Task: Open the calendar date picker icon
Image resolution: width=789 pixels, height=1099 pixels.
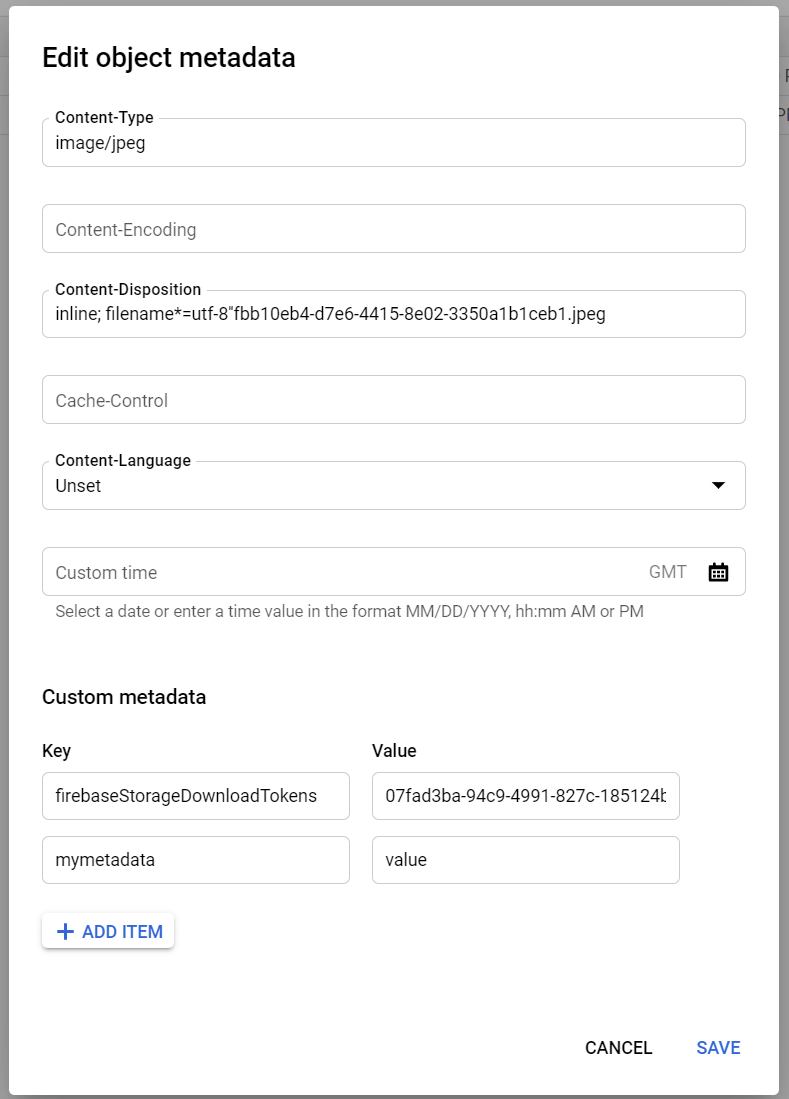Action: pyautogui.click(x=718, y=571)
